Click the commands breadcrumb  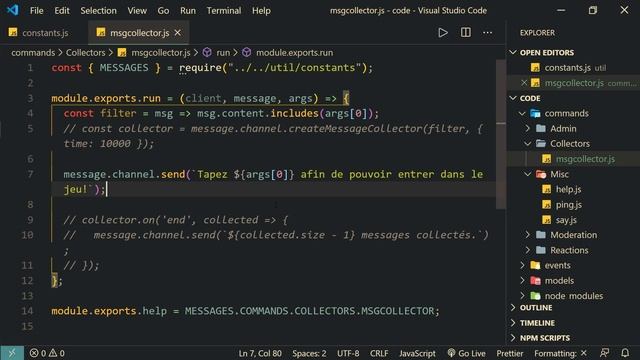click(33, 53)
